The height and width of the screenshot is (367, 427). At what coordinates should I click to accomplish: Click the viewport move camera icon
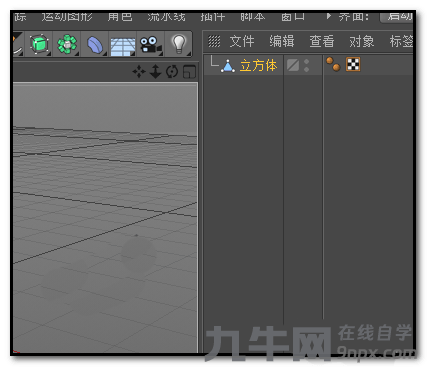pos(139,72)
